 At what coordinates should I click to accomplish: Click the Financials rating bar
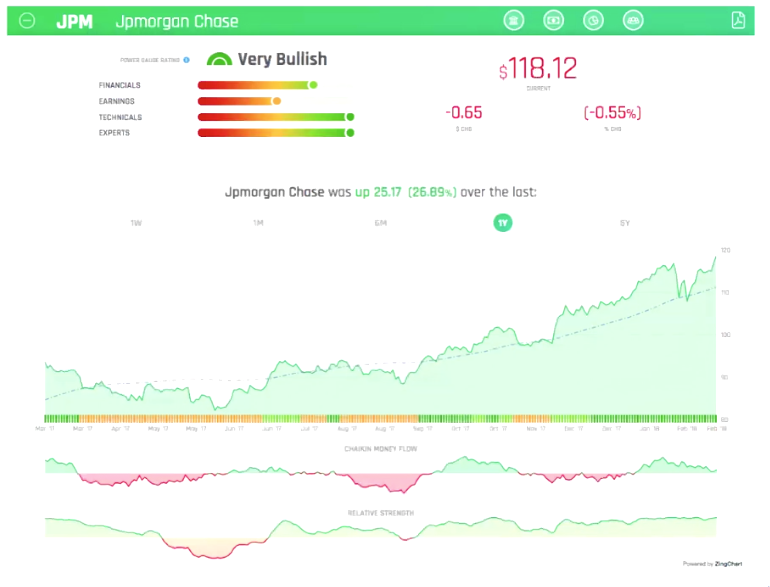coord(257,85)
